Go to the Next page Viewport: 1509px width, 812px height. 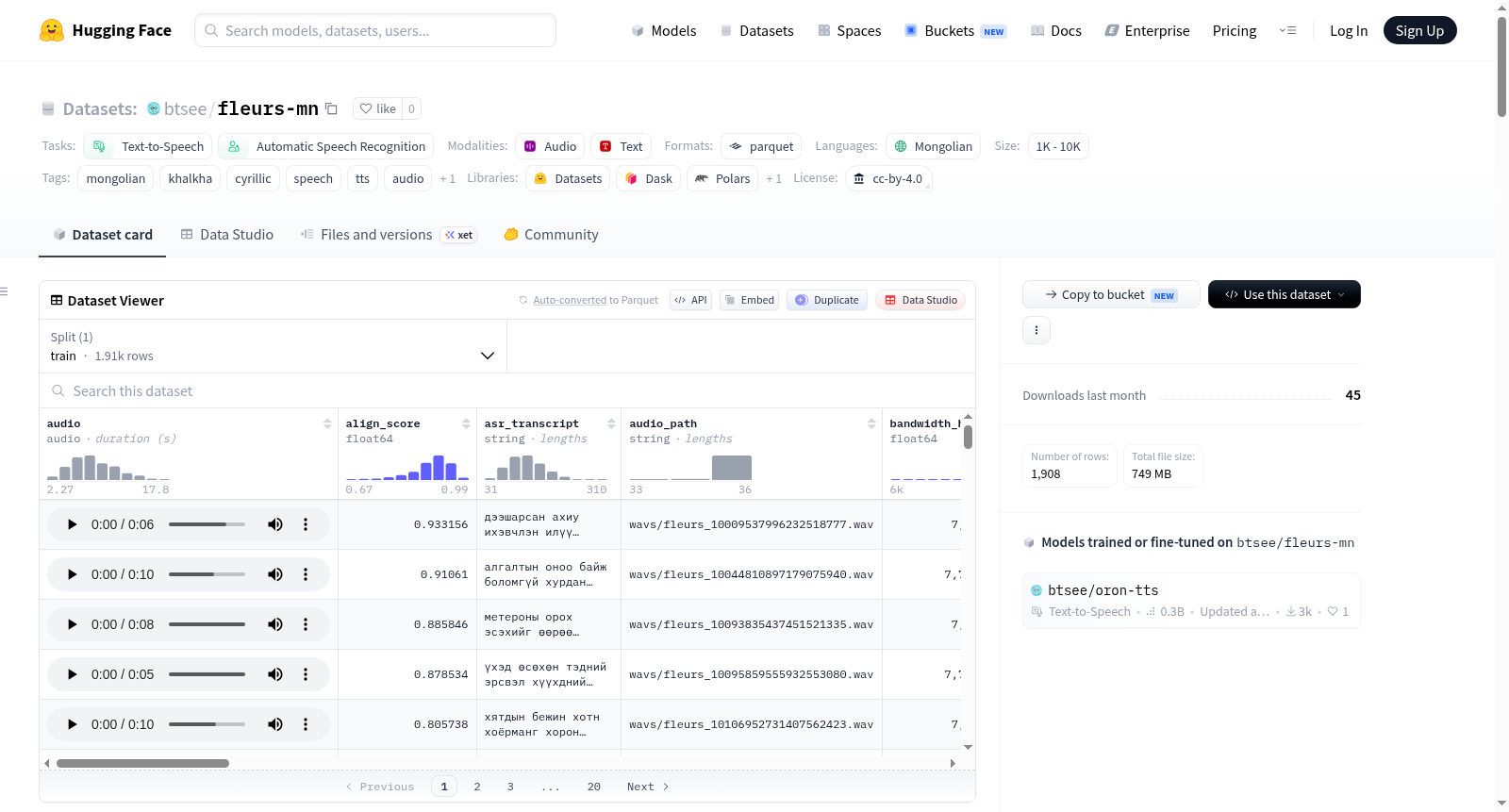coord(648,787)
